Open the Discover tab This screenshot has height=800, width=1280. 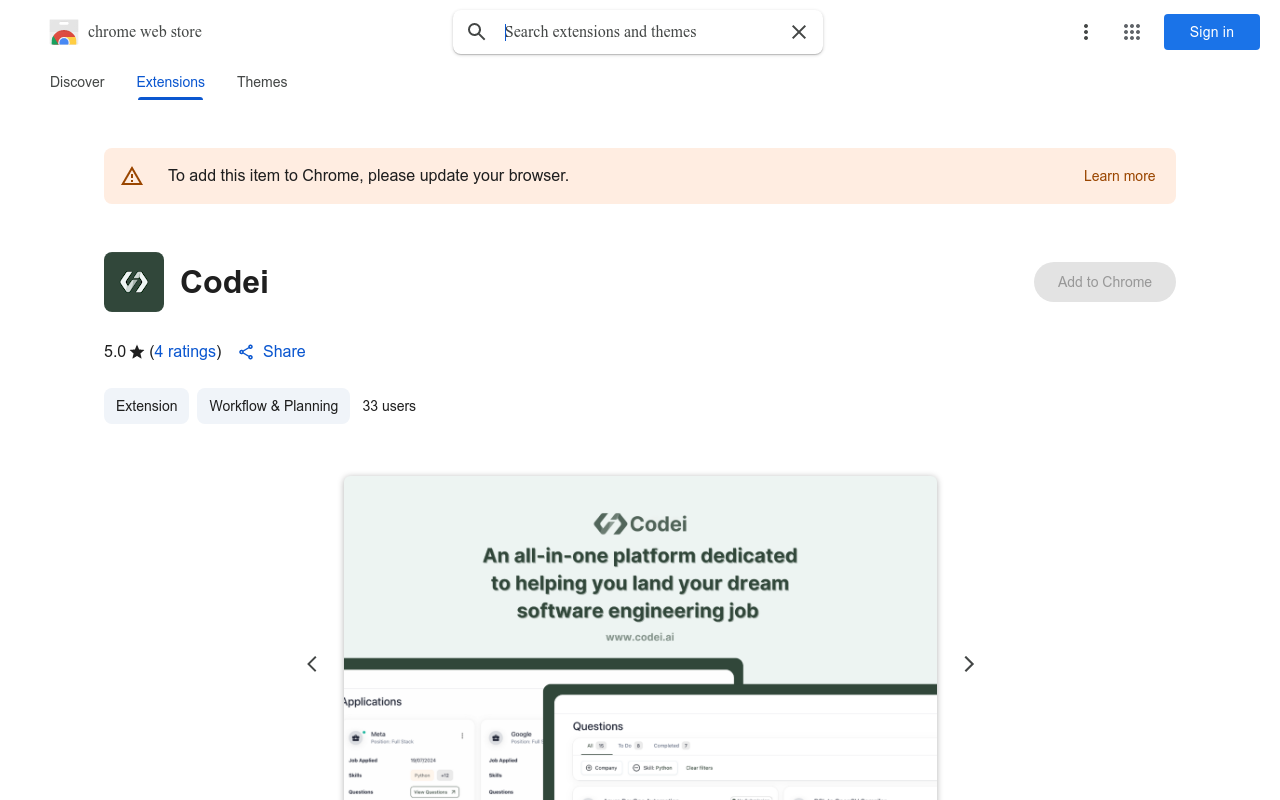click(x=77, y=82)
